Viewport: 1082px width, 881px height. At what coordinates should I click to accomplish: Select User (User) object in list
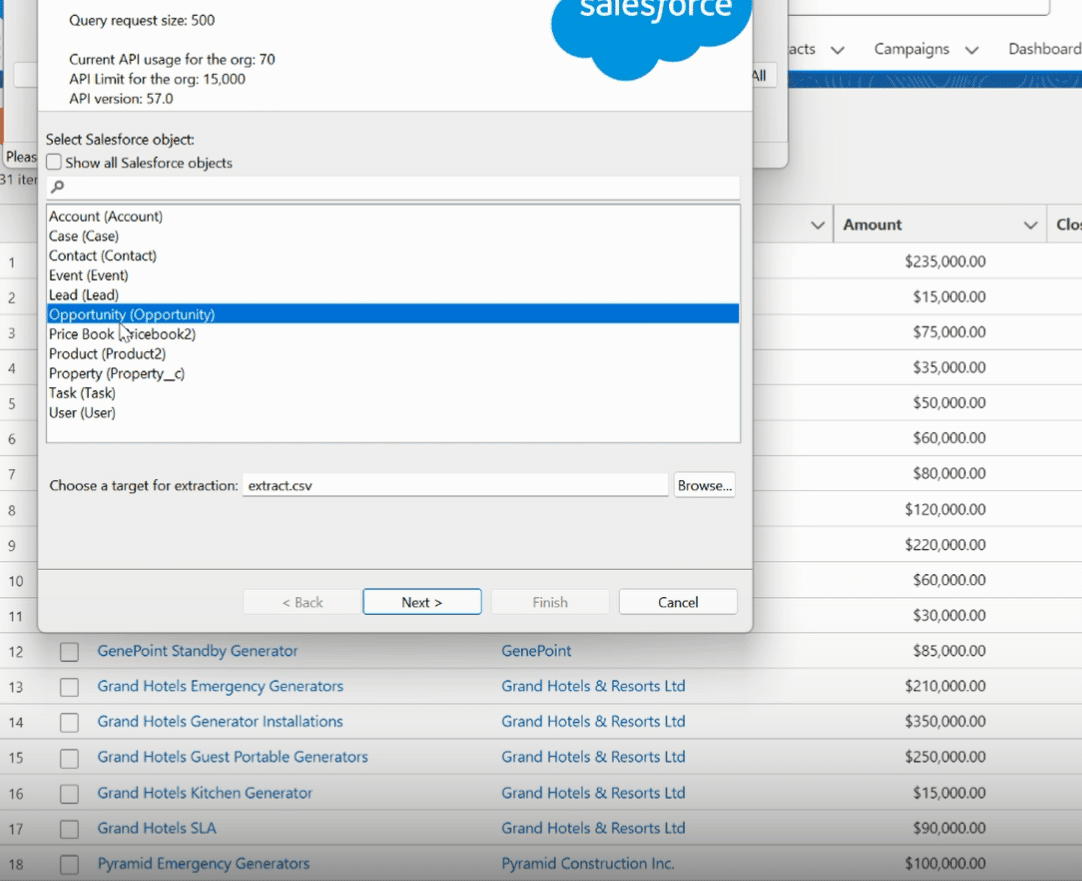(393, 413)
